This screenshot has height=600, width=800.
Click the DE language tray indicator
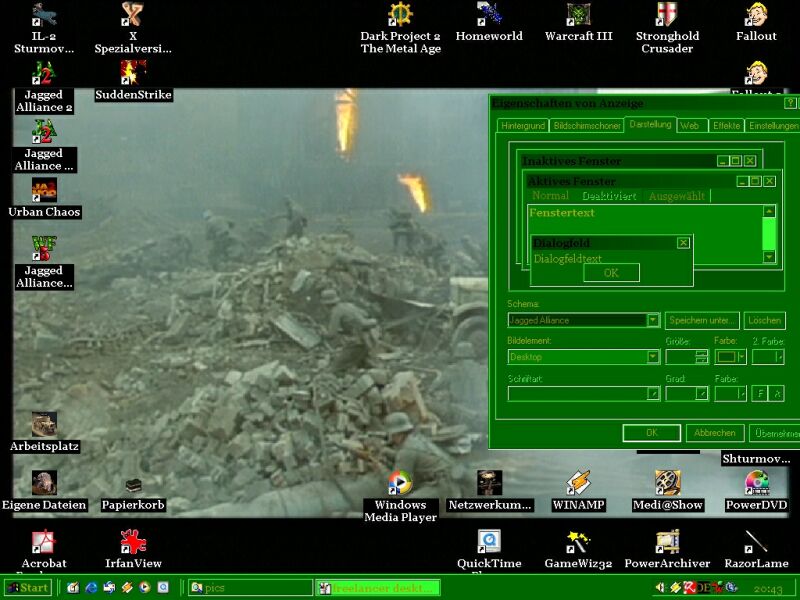tap(704, 588)
